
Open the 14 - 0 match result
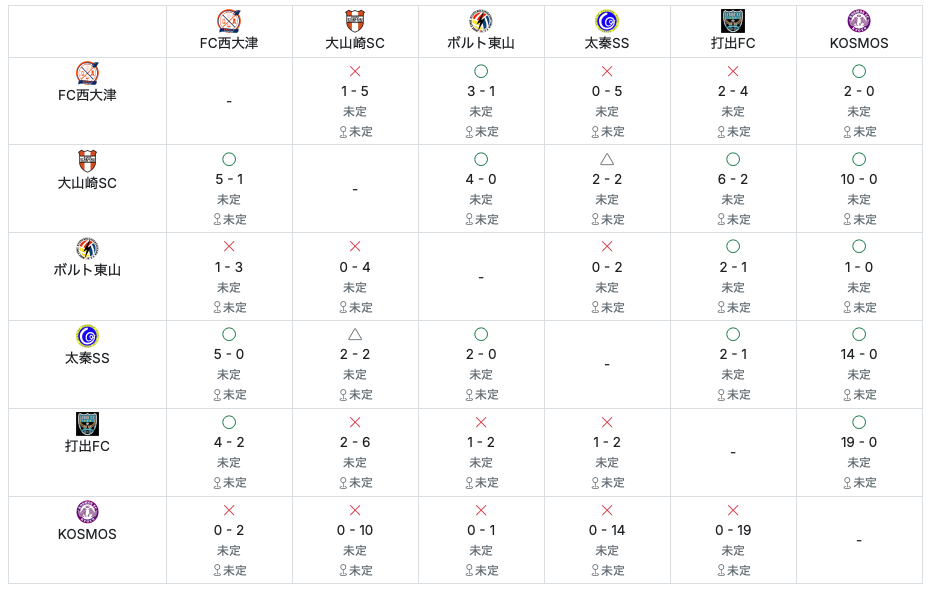[x=859, y=355]
